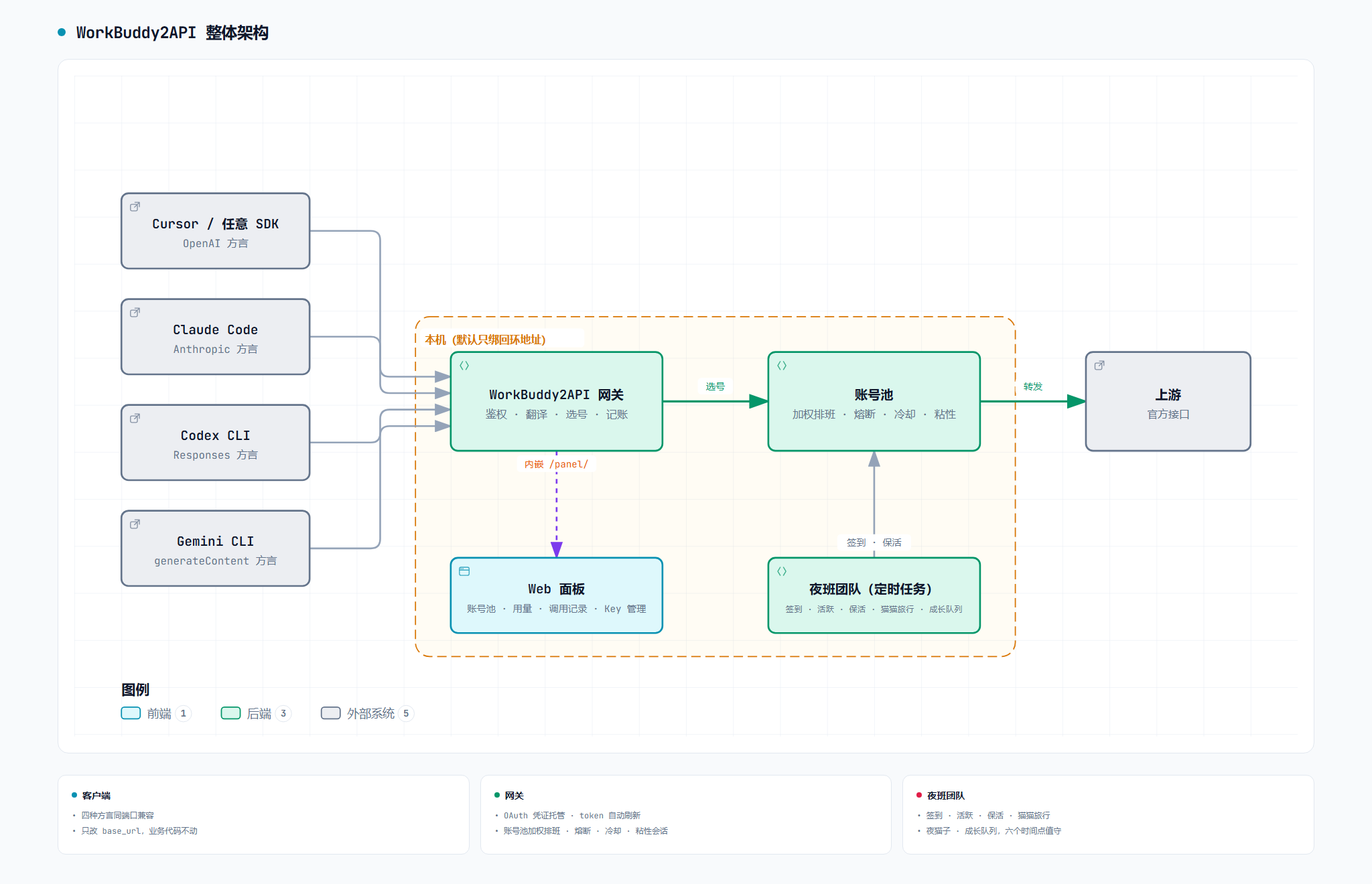The width and height of the screenshot is (1372, 884).
Task: Select the WorkBuddy2API 网关 node title
Action: coord(556,394)
